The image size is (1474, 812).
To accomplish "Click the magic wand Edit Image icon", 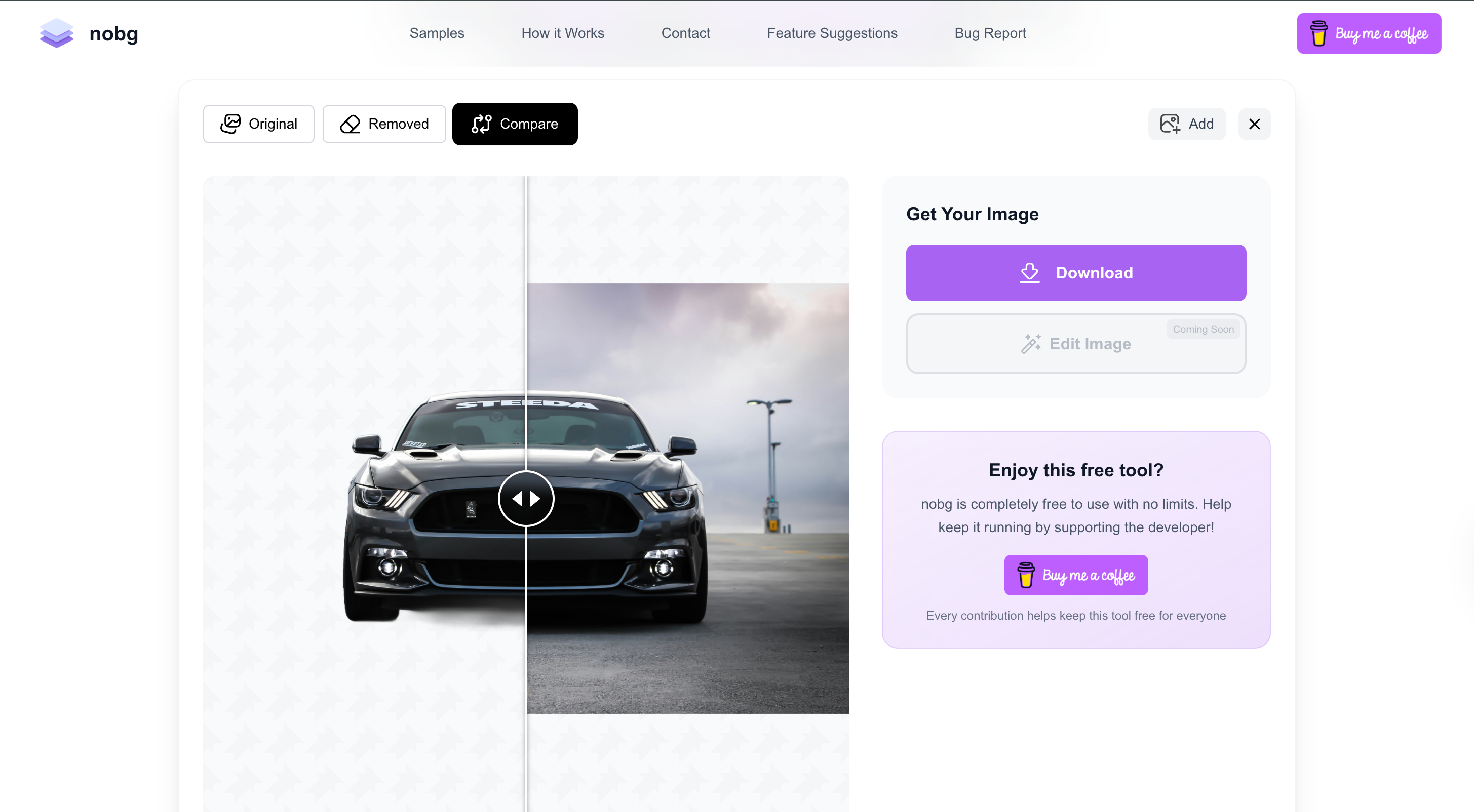I will (1031, 344).
